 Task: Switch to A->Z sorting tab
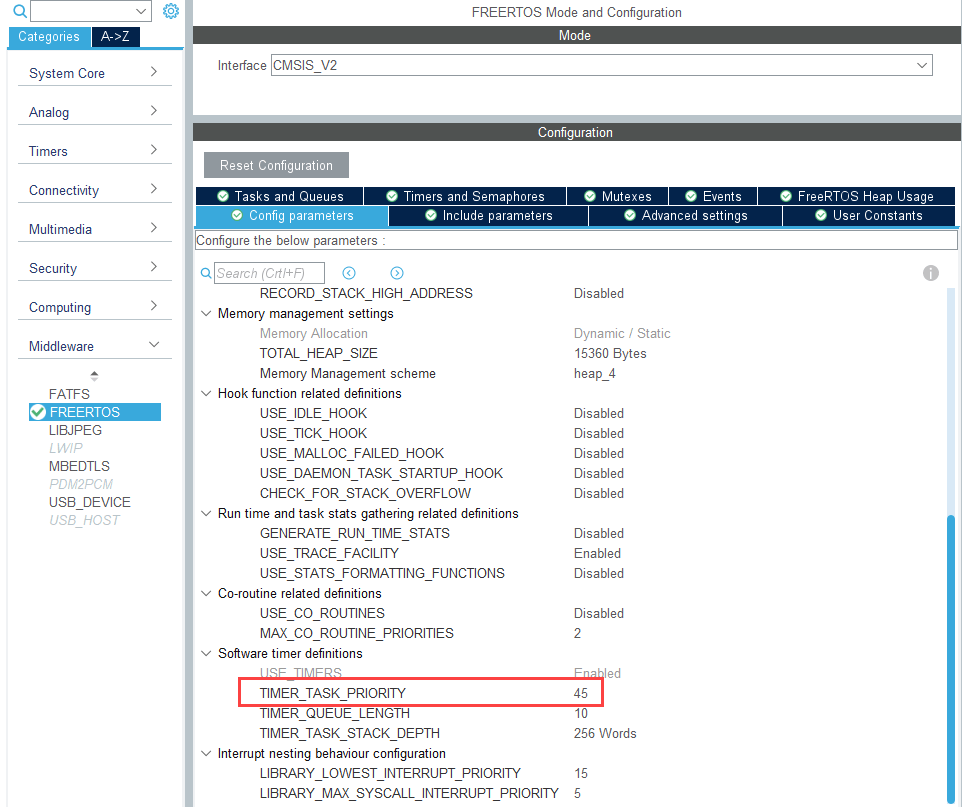point(116,36)
